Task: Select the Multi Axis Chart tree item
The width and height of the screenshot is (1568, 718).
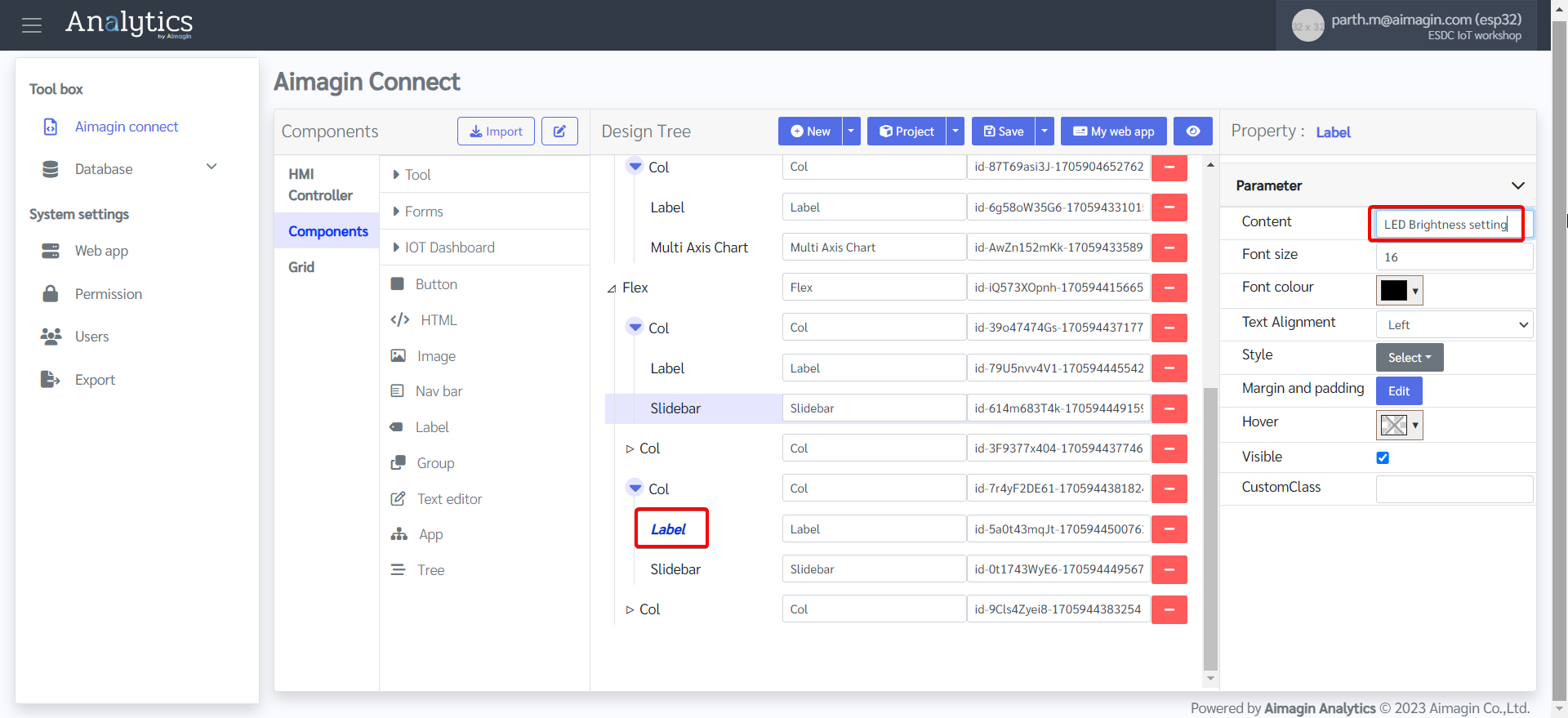Action: pyautogui.click(x=699, y=248)
